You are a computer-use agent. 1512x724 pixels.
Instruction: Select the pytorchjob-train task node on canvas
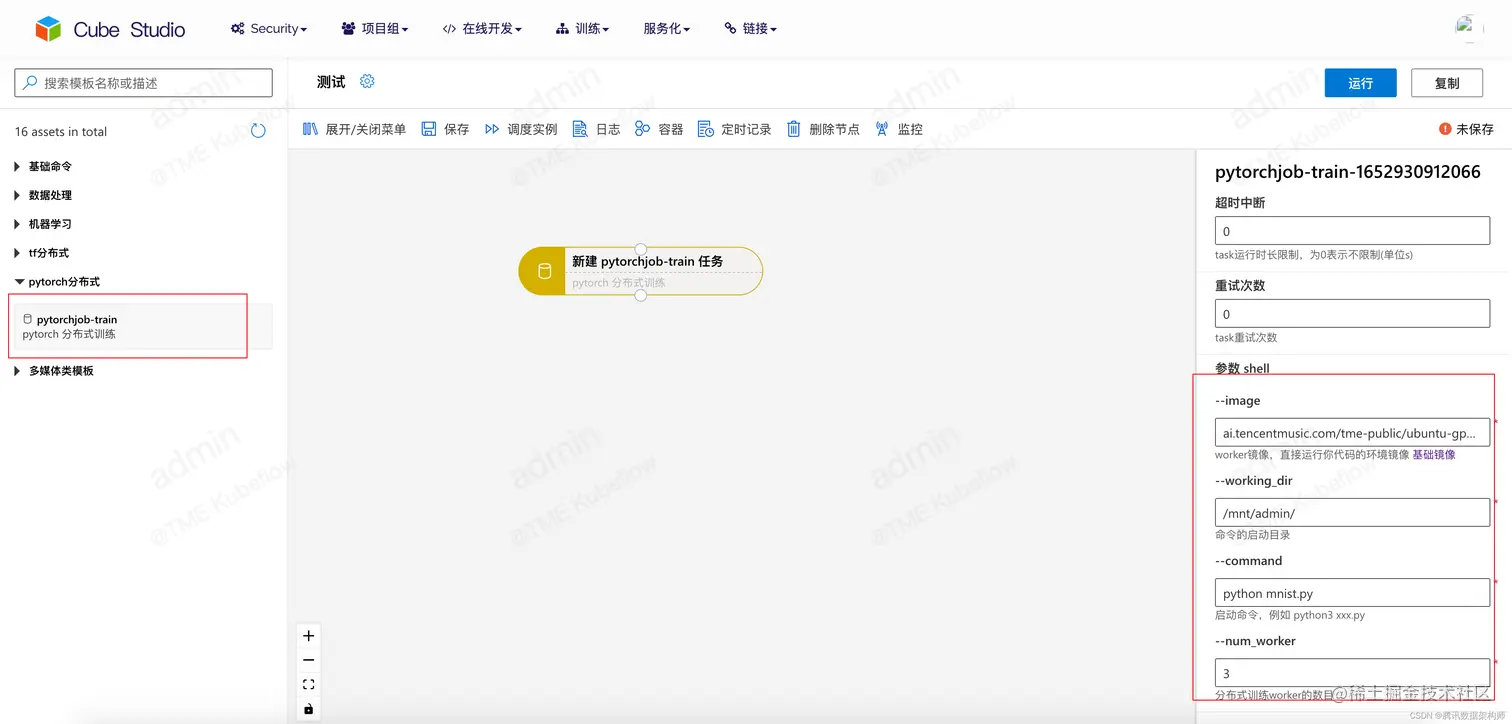tap(640, 270)
